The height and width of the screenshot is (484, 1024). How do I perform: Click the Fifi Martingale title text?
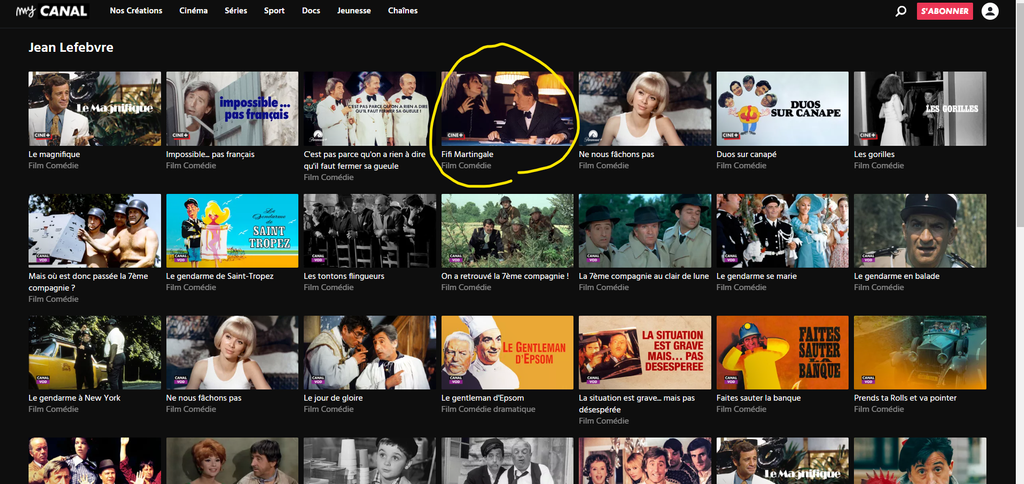(x=468, y=155)
